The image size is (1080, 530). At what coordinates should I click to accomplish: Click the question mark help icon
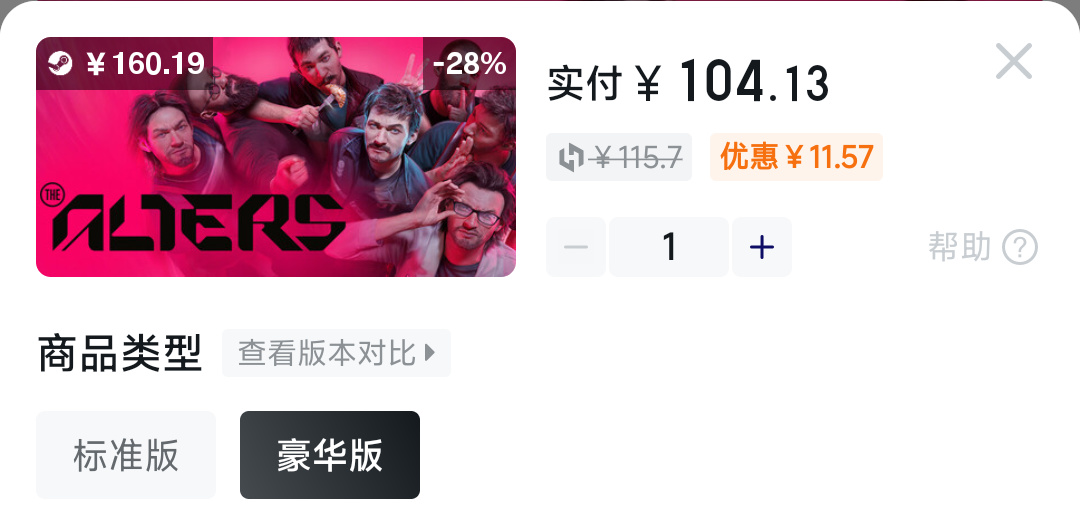[x=1019, y=247]
